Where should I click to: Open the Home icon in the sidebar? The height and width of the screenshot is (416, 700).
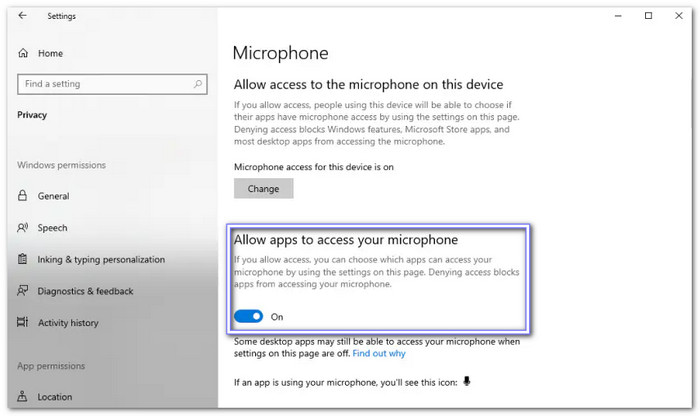coord(23,53)
